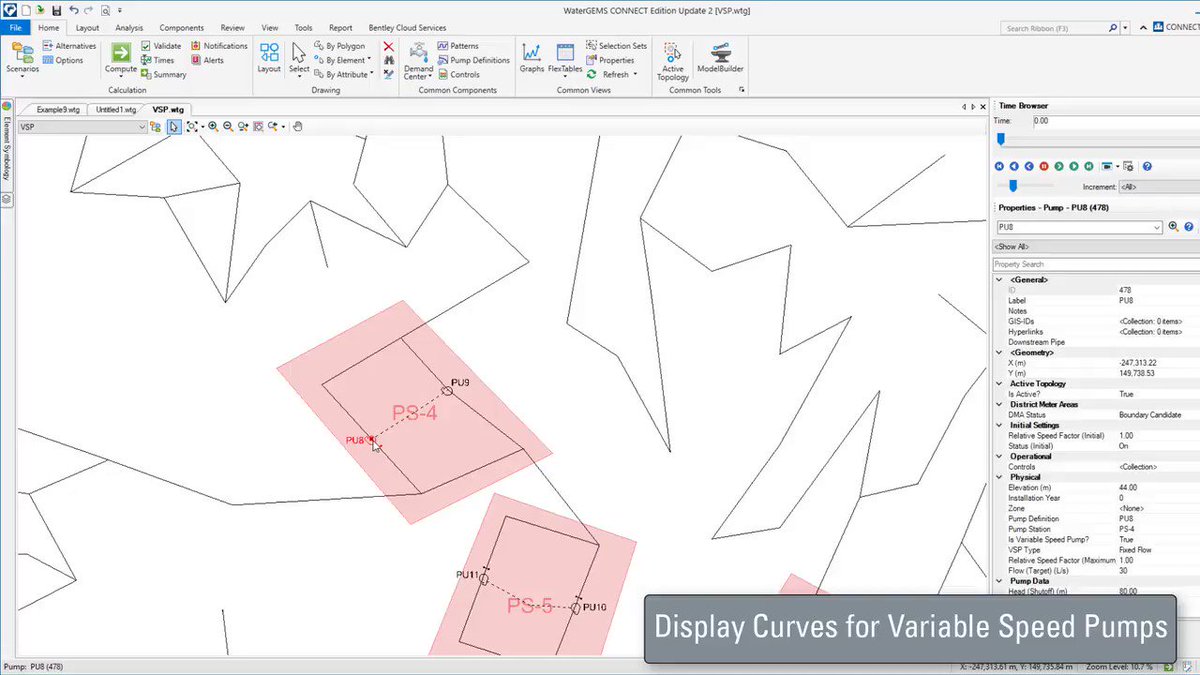Screen dimensions: 1200x675
Task: Launch ModelBuilder
Action: coord(719,58)
